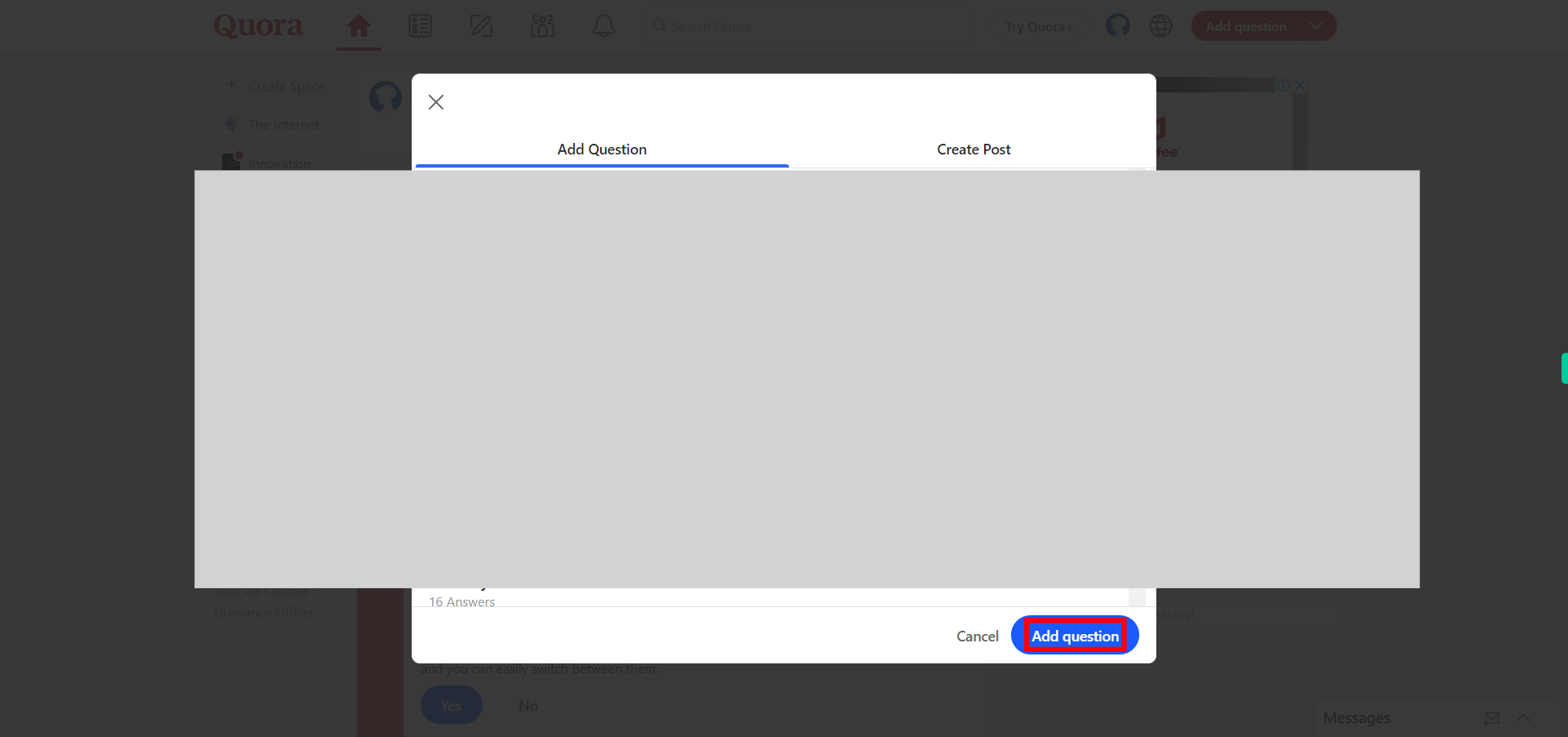Image resolution: width=1568 pixels, height=737 pixels.
Task: Open the Messages panel
Action: click(x=1356, y=717)
